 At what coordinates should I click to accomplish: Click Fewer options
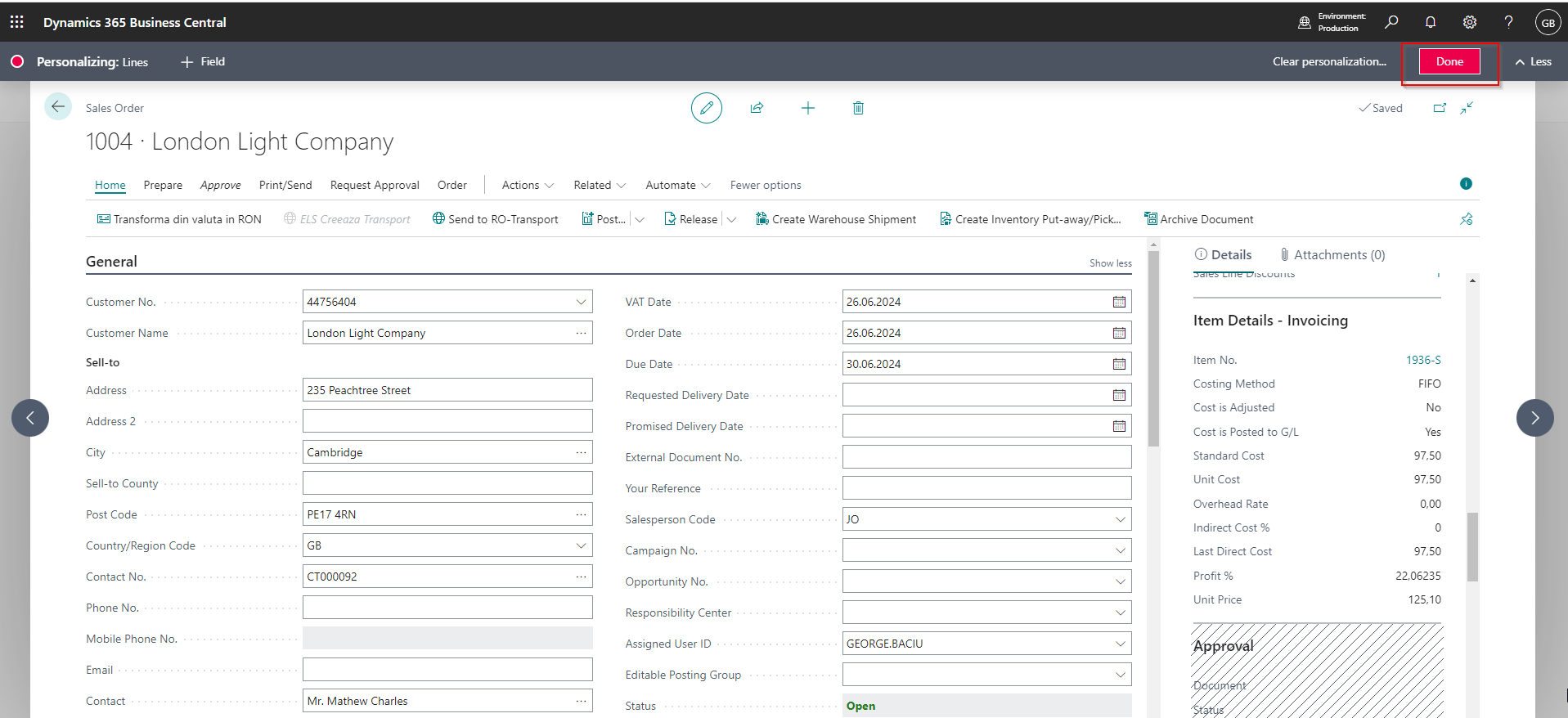(x=766, y=185)
